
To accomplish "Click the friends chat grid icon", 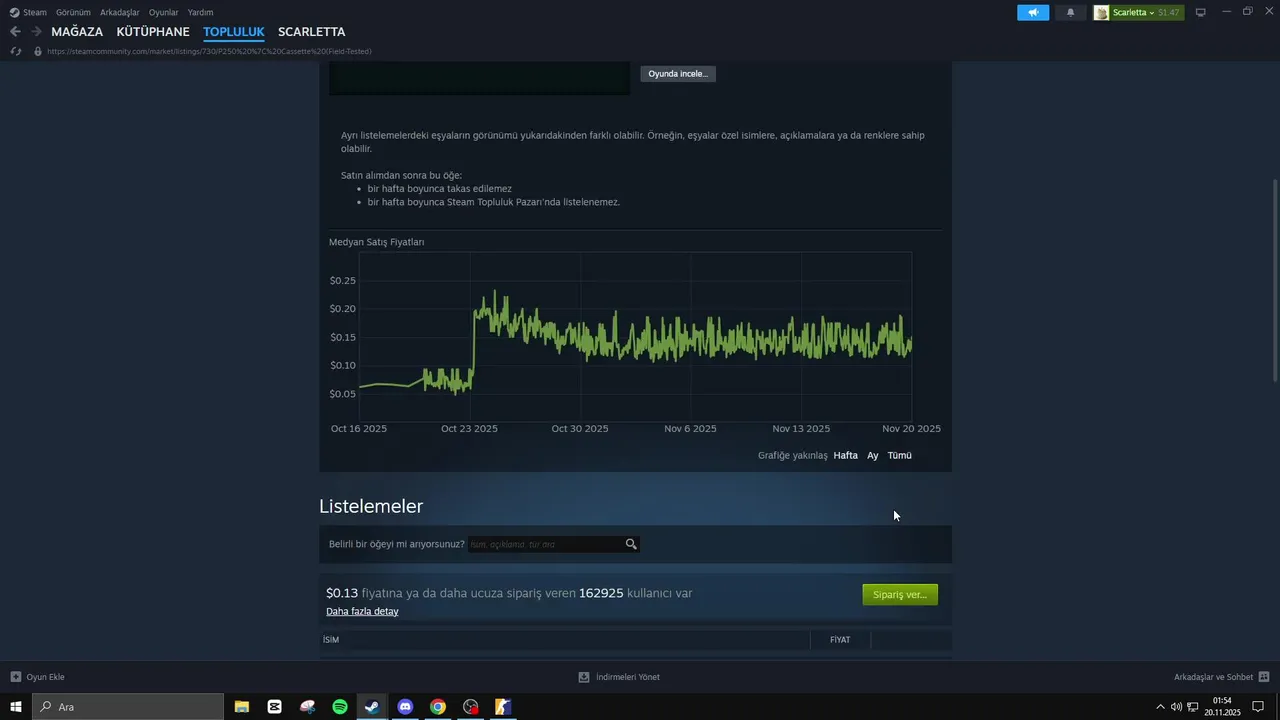I will point(1264,677).
